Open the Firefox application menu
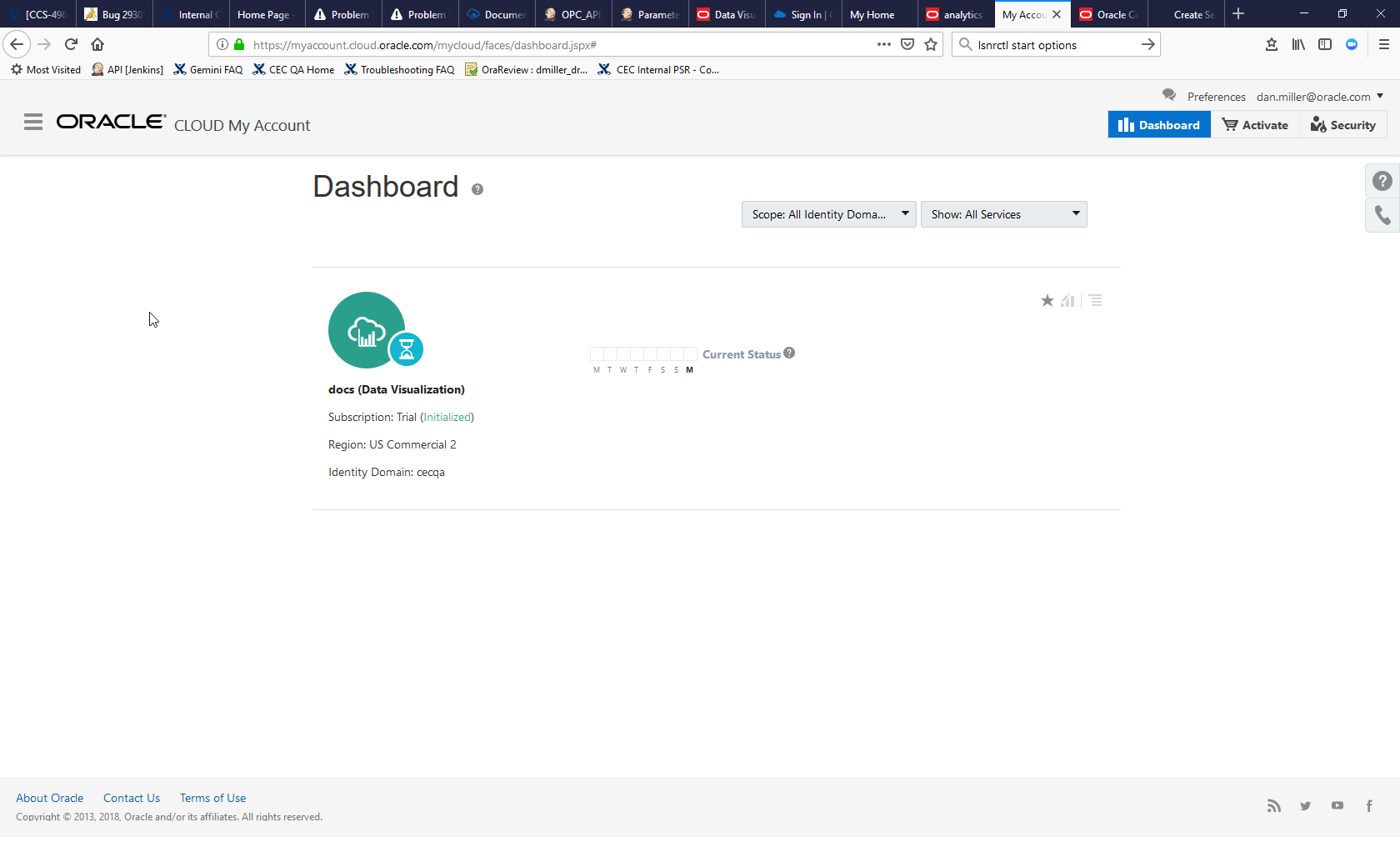Screen dimensions: 1400x842 point(1384,44)
